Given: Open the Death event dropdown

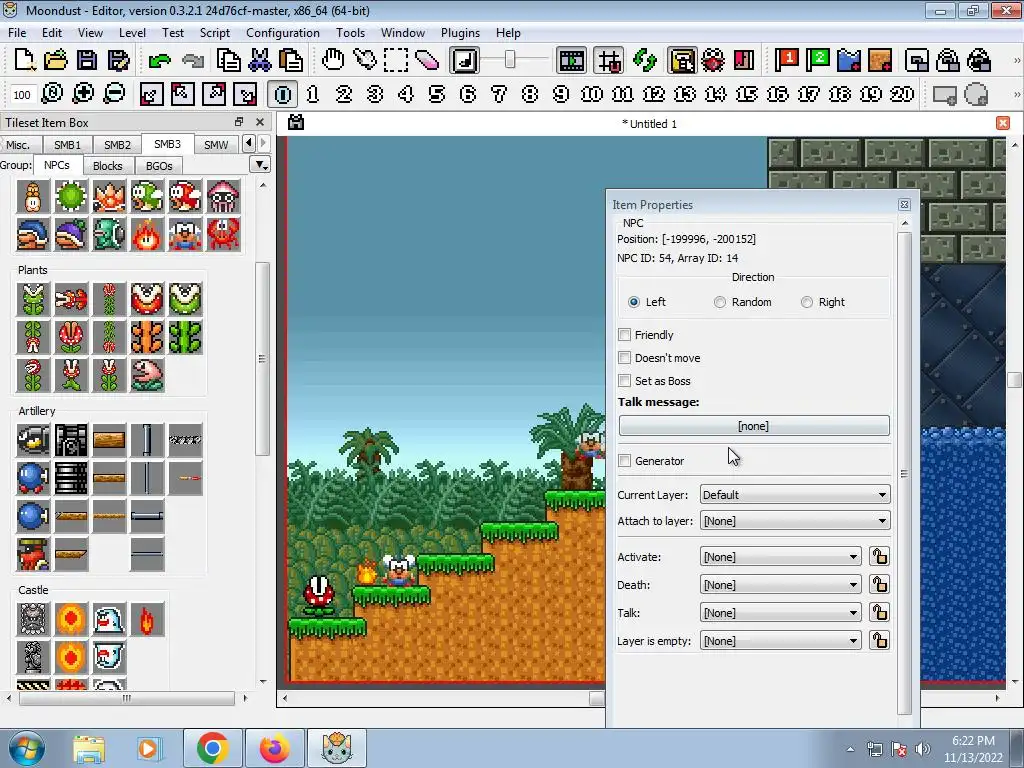Looking at the screenshot, I should click(780, 585).
